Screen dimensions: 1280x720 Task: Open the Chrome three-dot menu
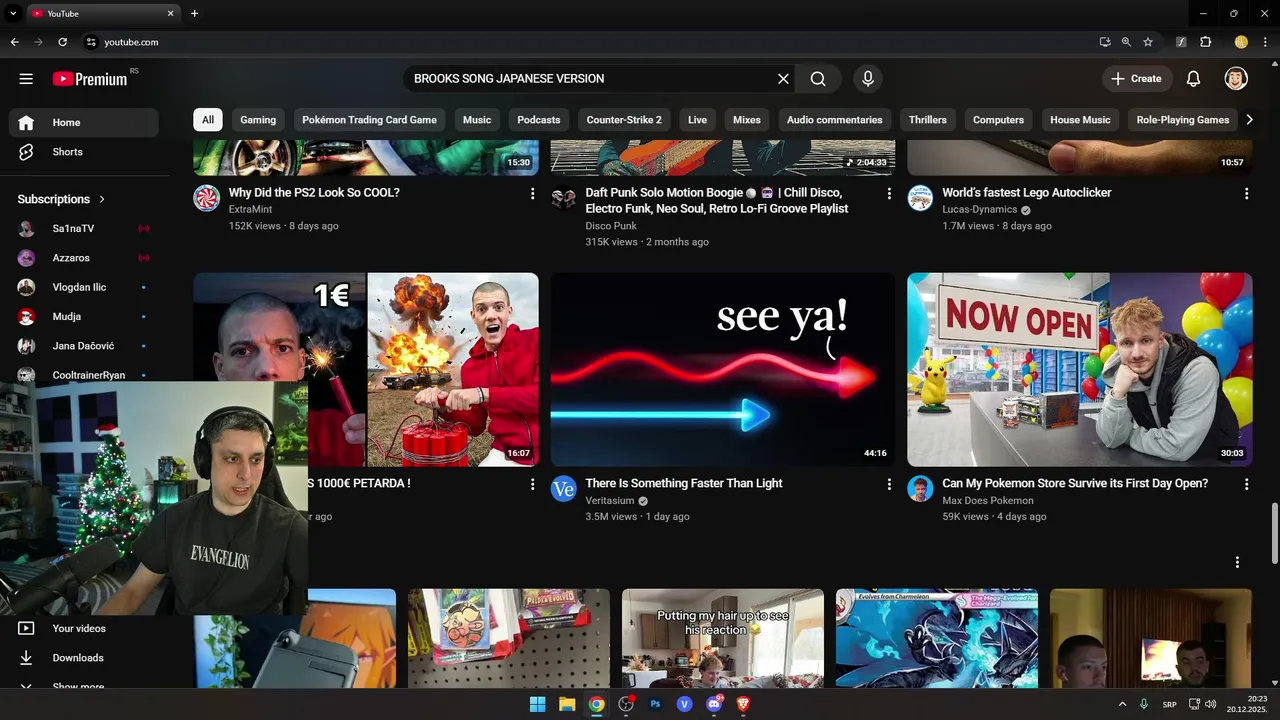click(x=1265, y=42)
